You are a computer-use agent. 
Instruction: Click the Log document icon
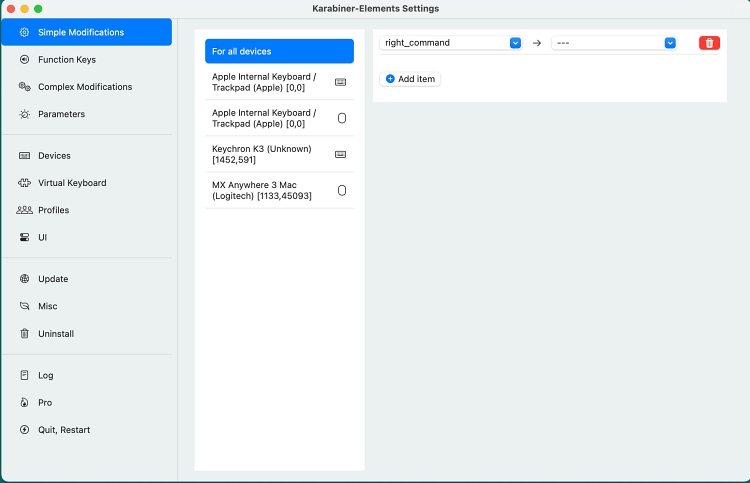[x=24, y=375]
